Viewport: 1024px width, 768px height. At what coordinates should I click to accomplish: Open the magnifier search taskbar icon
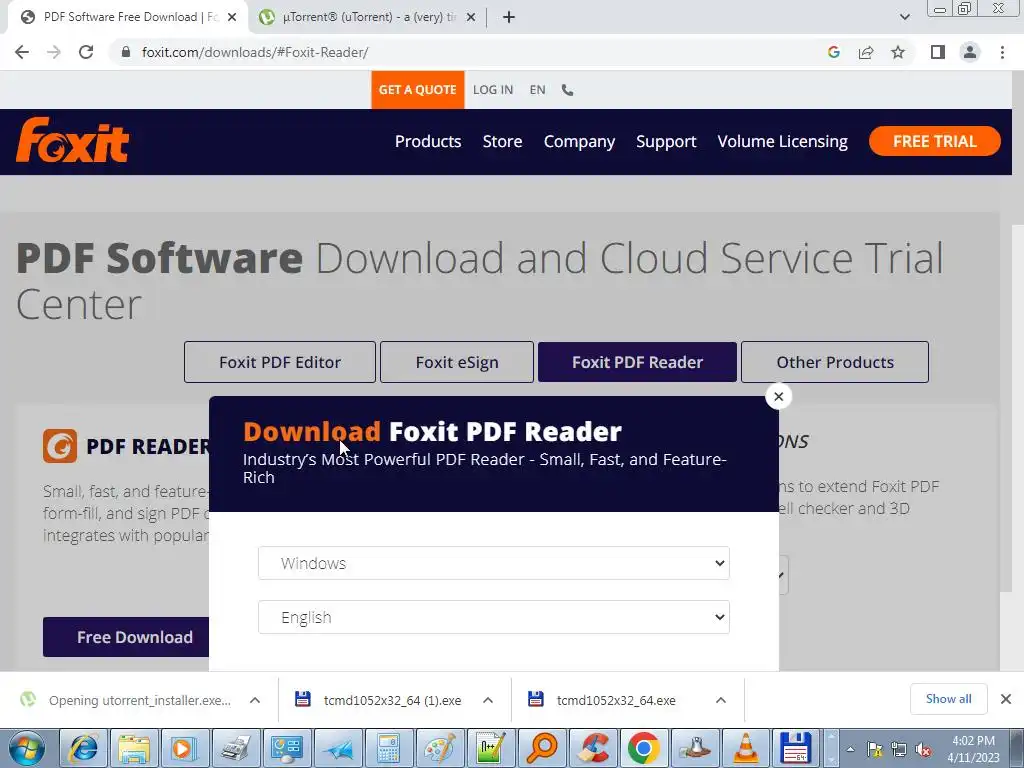point(542,748)
